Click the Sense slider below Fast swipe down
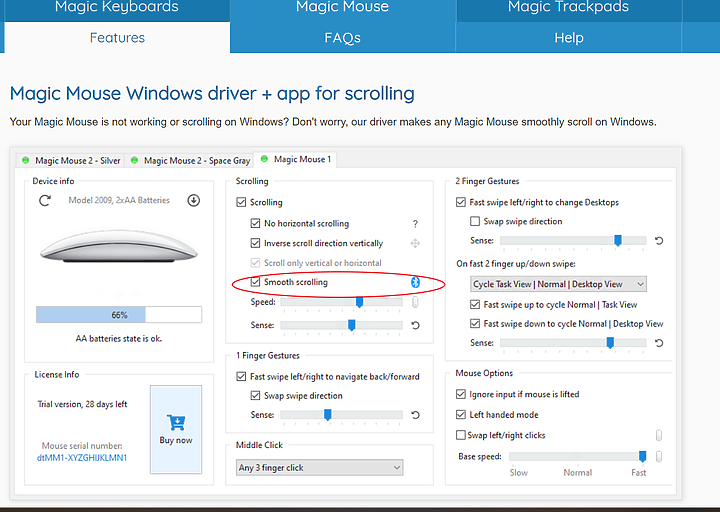This screenshot has width=720, height=512. click(573, 343)
